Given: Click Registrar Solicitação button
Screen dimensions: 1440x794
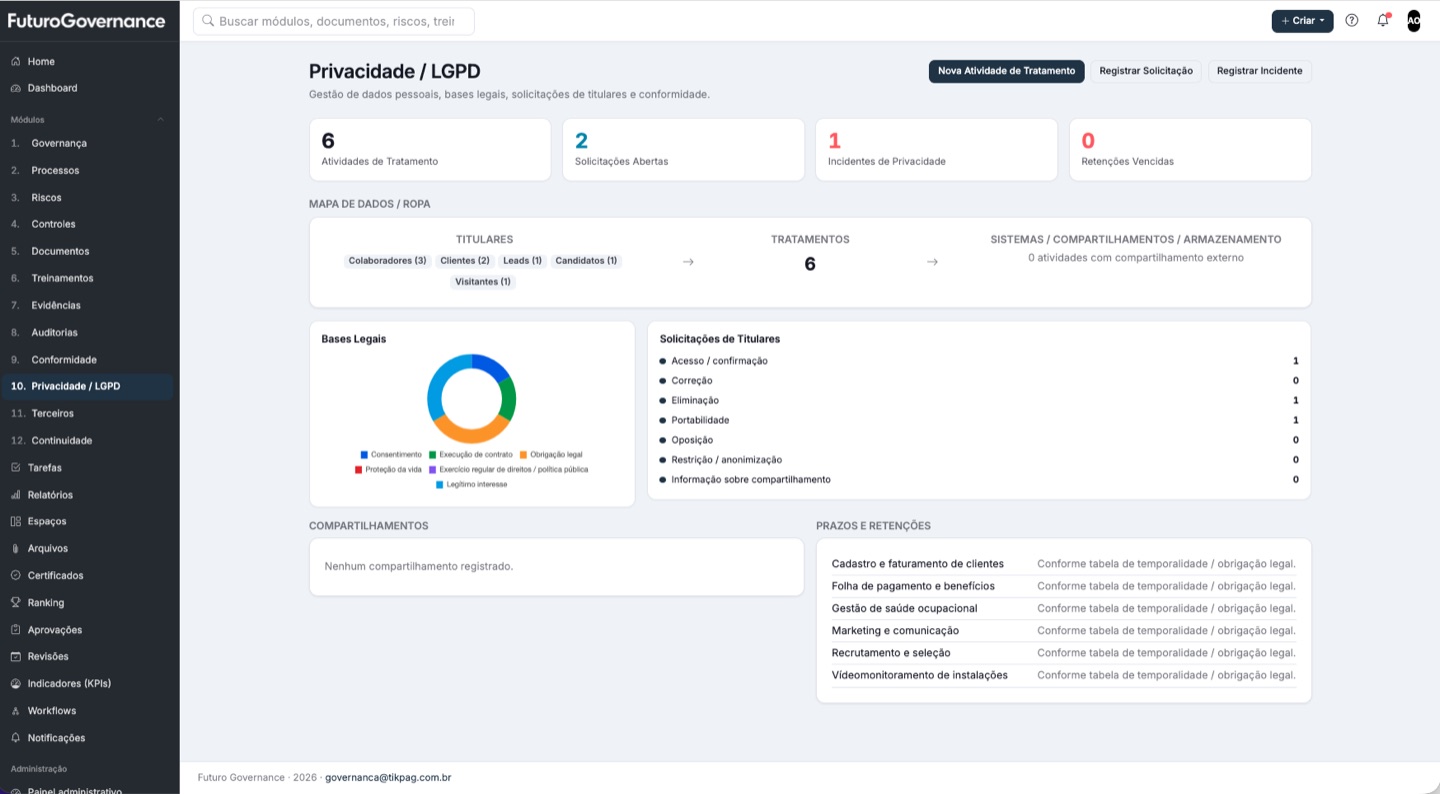Looking at the screenshot, I should pos(1146,71).
